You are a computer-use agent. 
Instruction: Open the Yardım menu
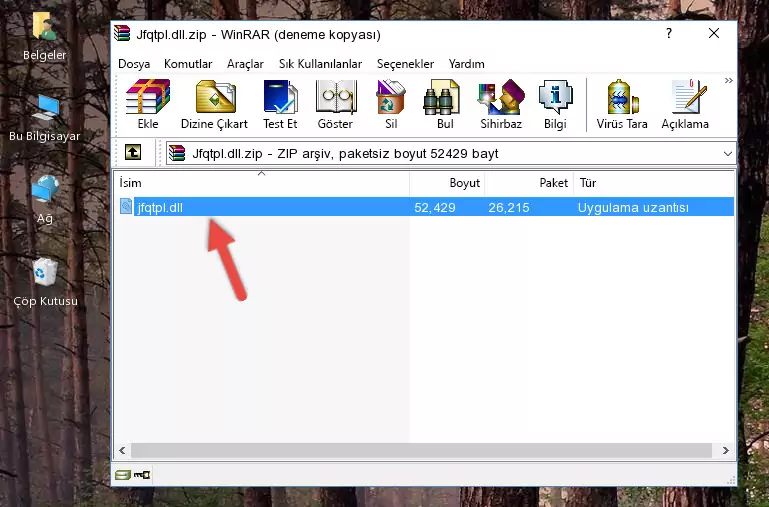466,64
